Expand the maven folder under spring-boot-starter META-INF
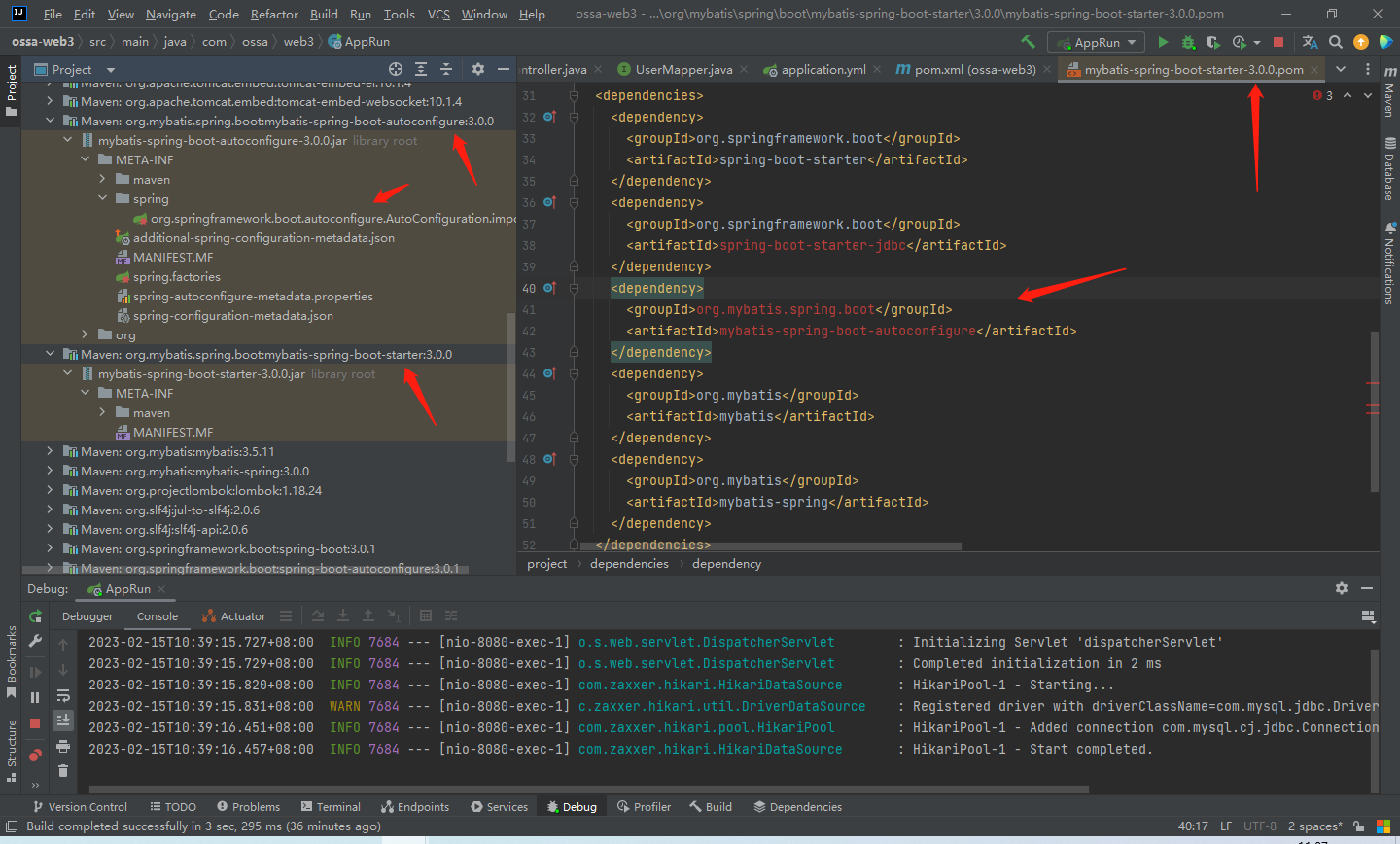 [x=103, y=413]
